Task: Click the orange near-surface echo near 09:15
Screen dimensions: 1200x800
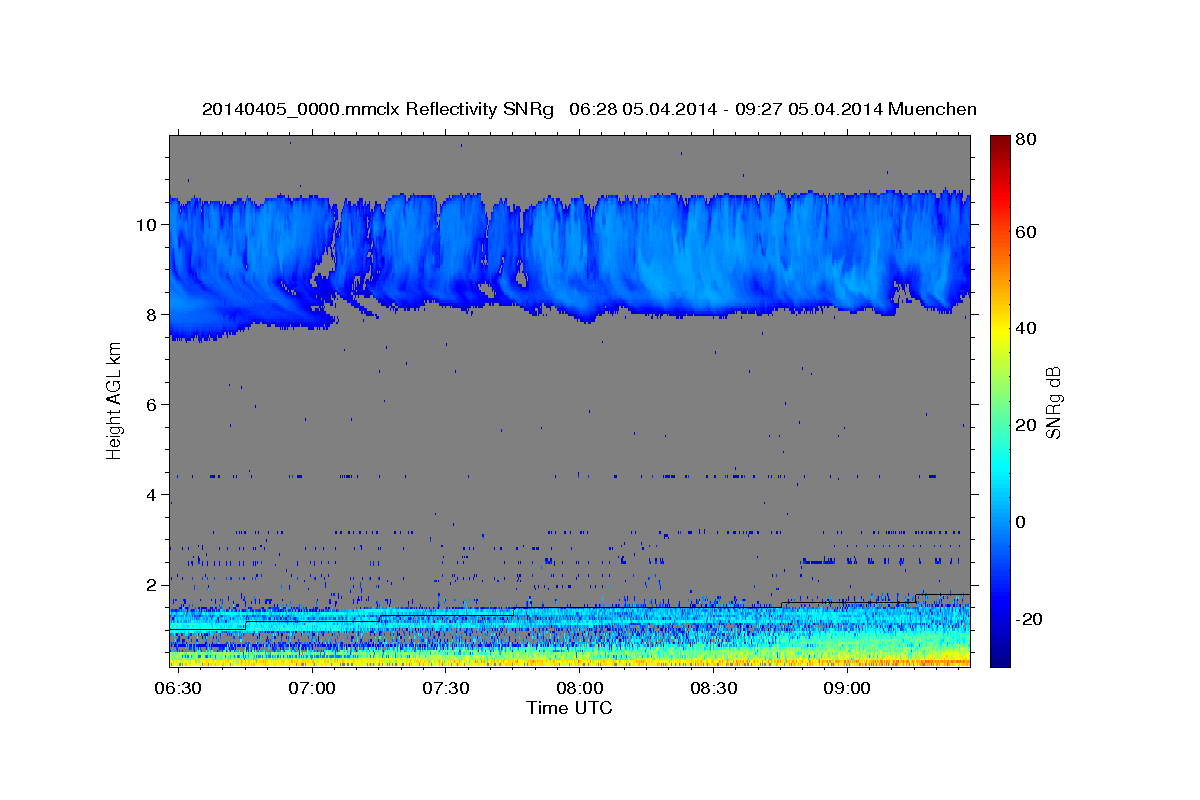Action: [x=912, y=661]
